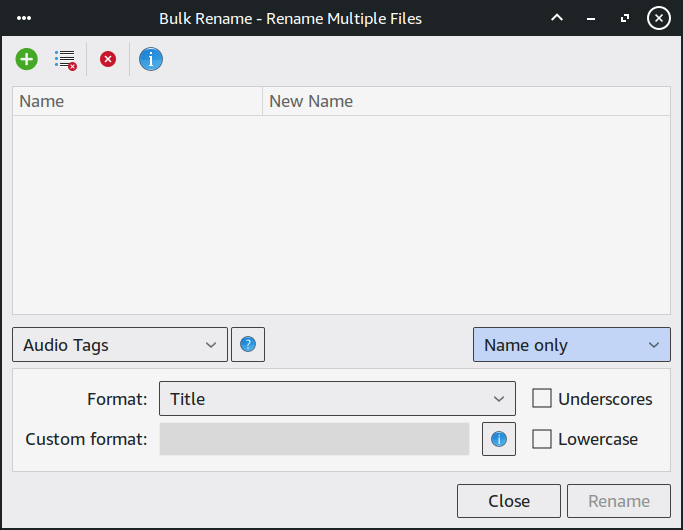Expand the Name only dropdown
This screenshot has height=530, width=683.
571,345
